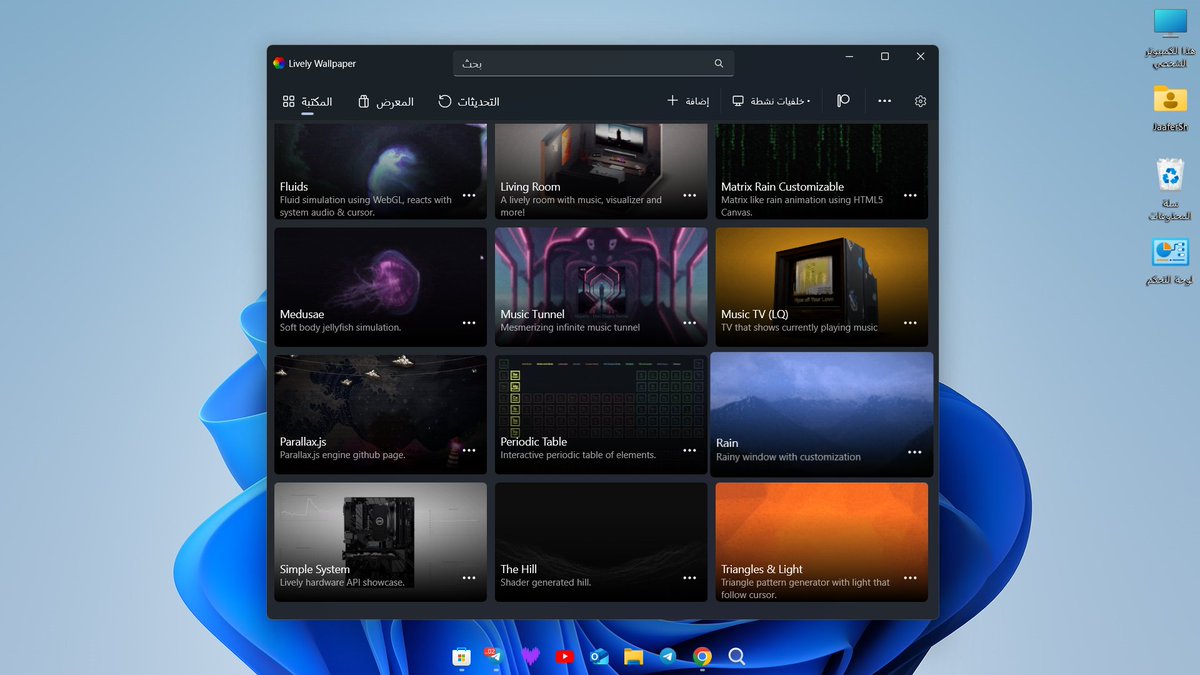Select the Triangles & Light wallpaper
Viewport: 1200px width, 675px height.
pos(821,542)
